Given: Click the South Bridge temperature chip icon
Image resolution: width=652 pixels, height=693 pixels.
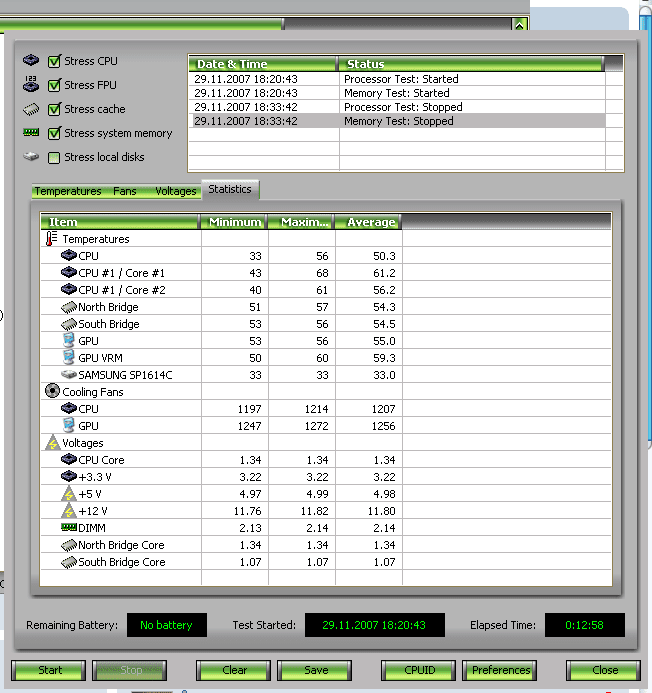Looking at the screenshot, I should pyautogui.click(x=69, y=324).
